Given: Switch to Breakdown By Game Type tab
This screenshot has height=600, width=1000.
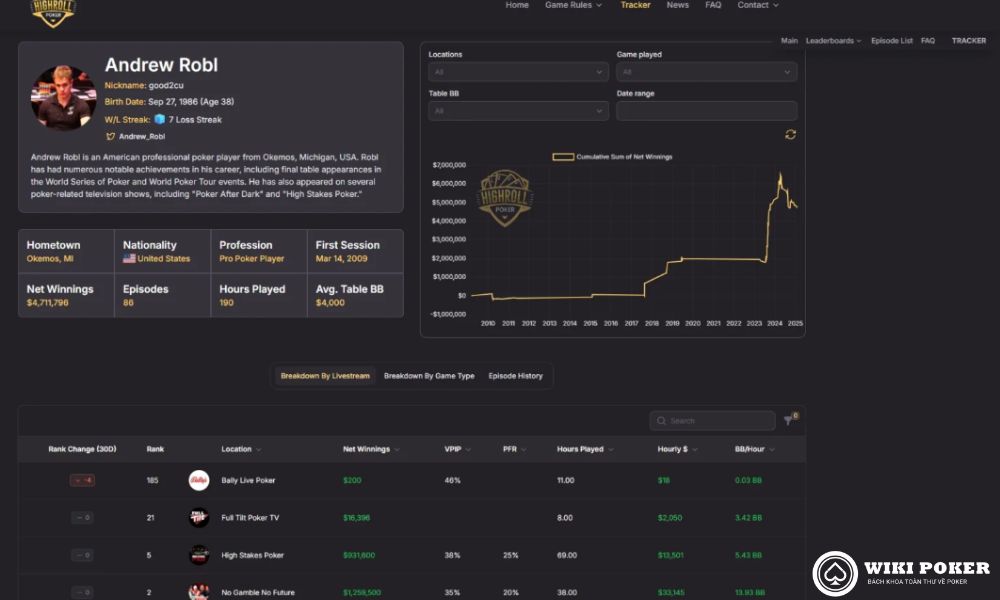Looking at the screenshot, I should (x=429, y=376).
